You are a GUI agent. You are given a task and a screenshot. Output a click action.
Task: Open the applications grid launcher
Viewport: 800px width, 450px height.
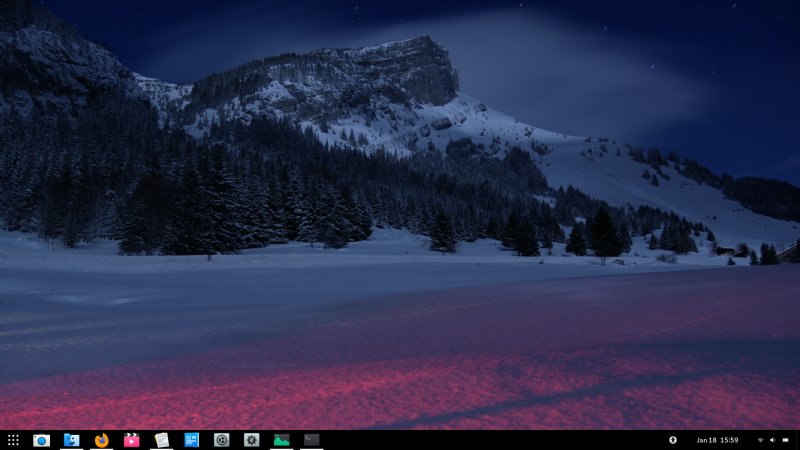click(x=13, y=440)
